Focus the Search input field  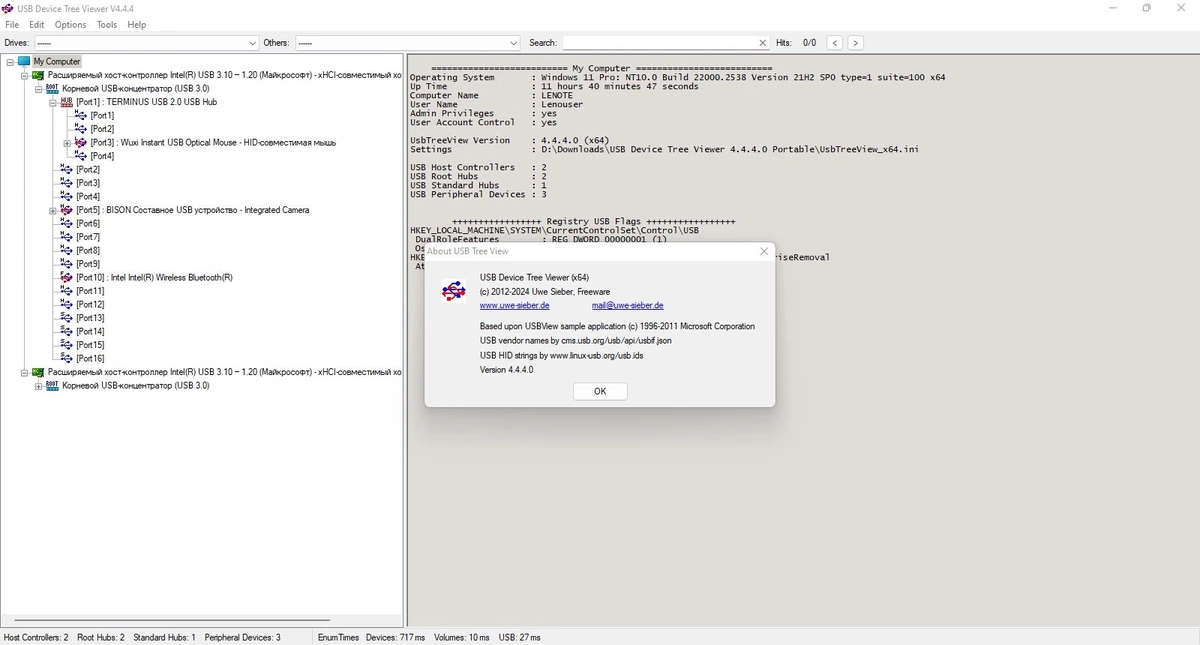coord(660,43)
